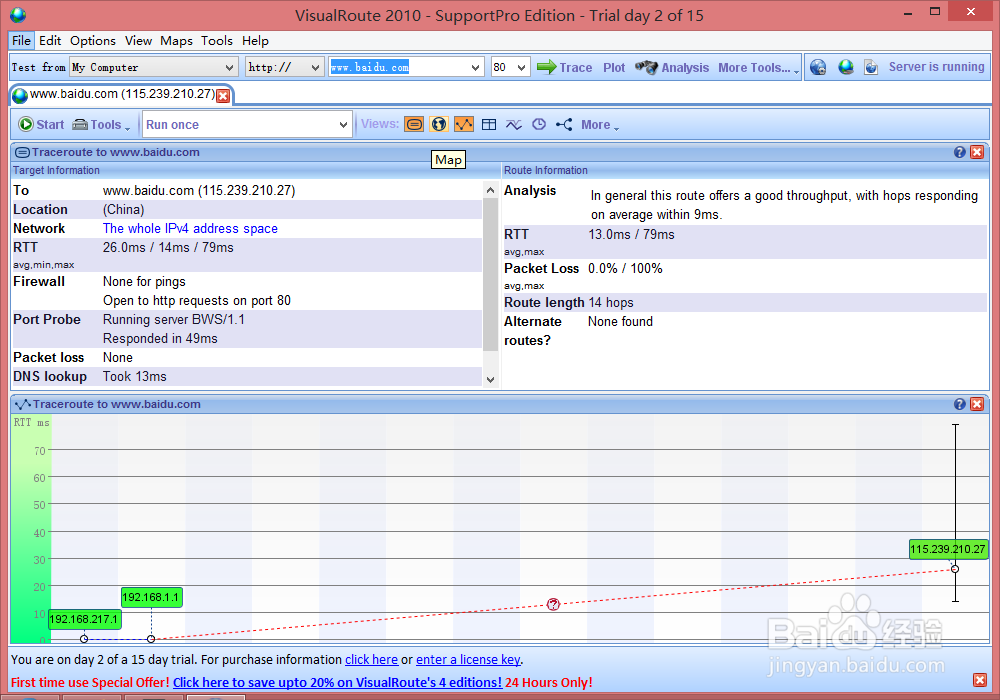Open The whole IPv4 address space link
Viewport: 1000px width, 700px height.
pos(190,228)
